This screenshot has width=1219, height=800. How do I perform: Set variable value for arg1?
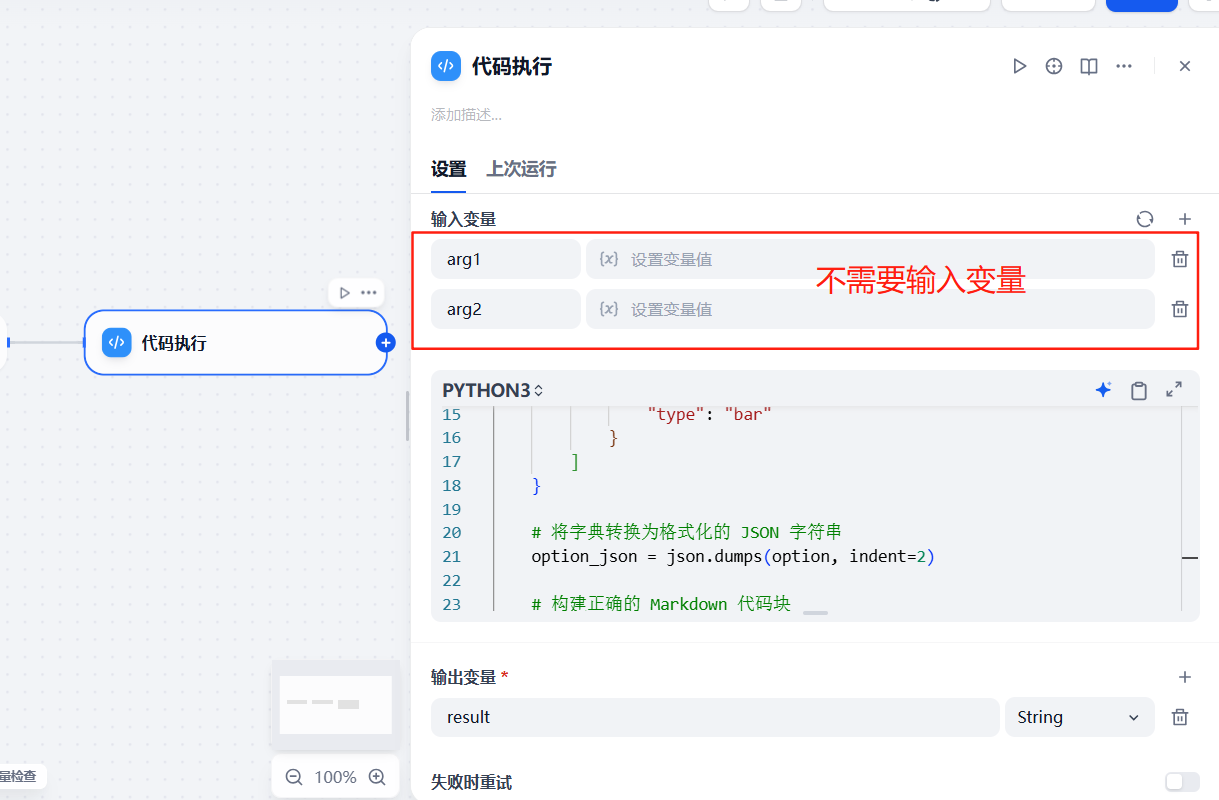click(x=870, y=259)
